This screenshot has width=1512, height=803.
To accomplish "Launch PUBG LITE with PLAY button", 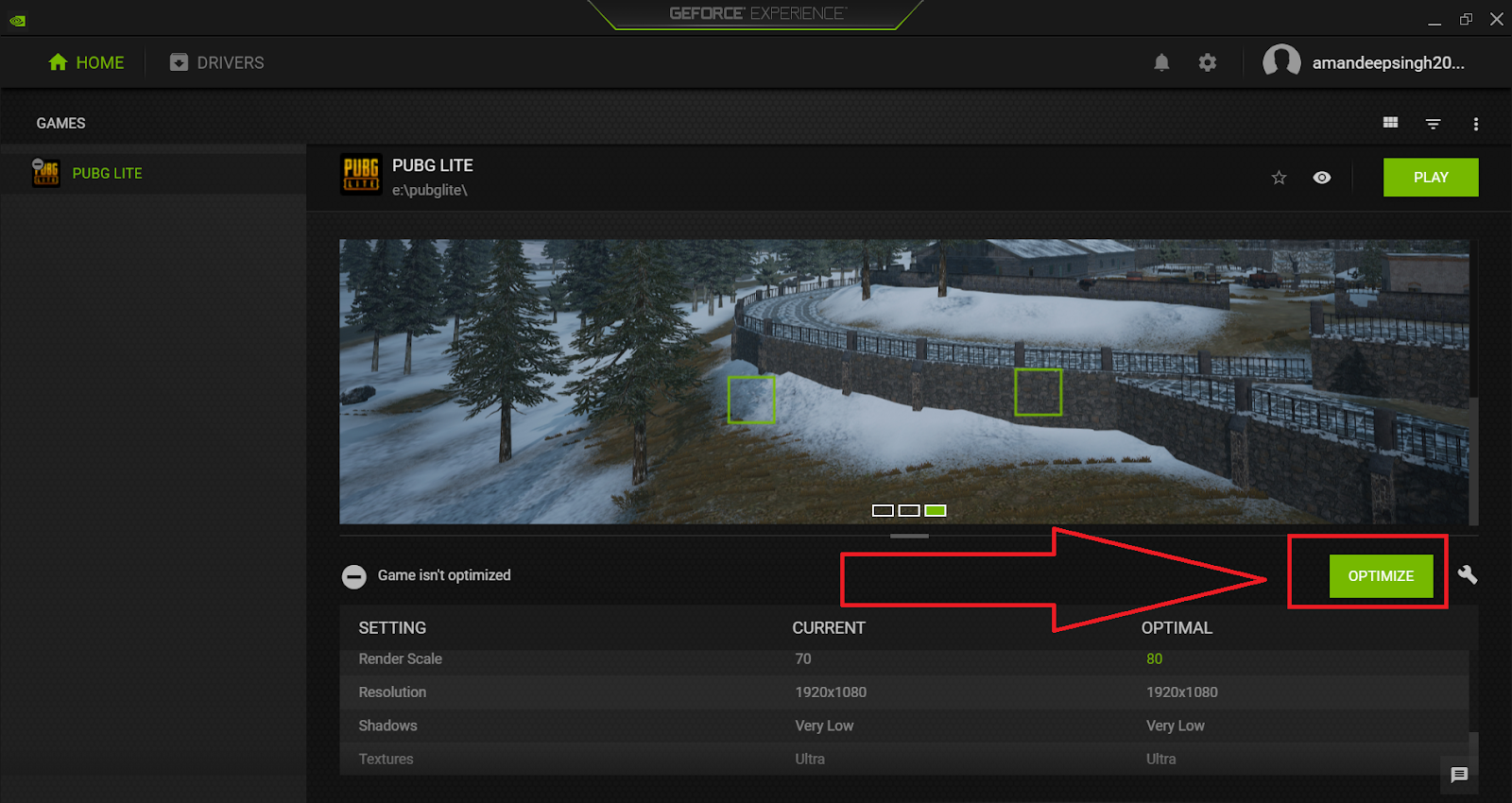I will [x=1431, y=178].
